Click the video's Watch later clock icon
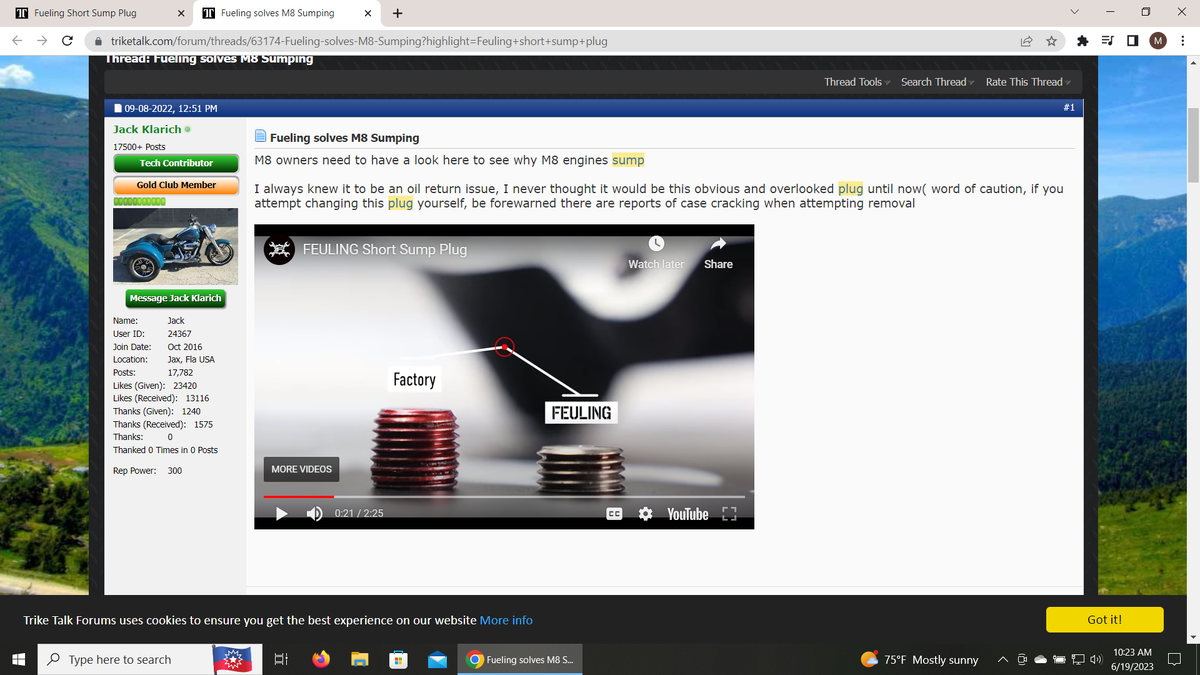Viewport: 1200px width, 675px height. pyautogui.click(x=656, y=243)
